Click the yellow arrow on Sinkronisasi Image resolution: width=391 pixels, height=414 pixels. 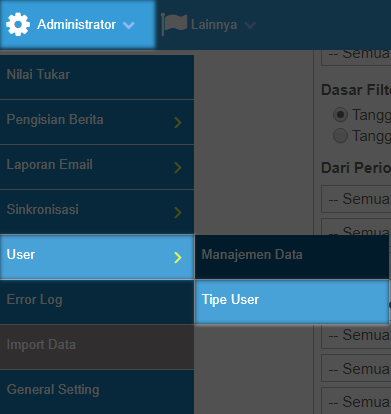pos(178,212)
